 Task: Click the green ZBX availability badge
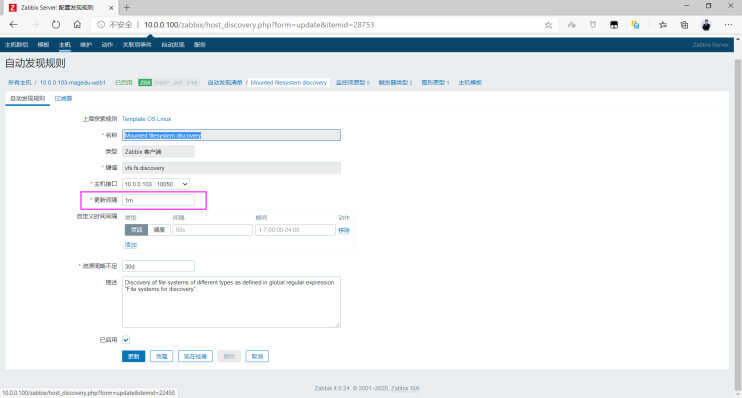145,82
